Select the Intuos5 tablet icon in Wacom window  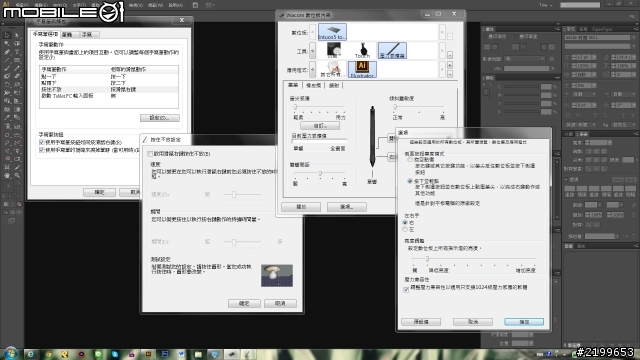point(332,32)
